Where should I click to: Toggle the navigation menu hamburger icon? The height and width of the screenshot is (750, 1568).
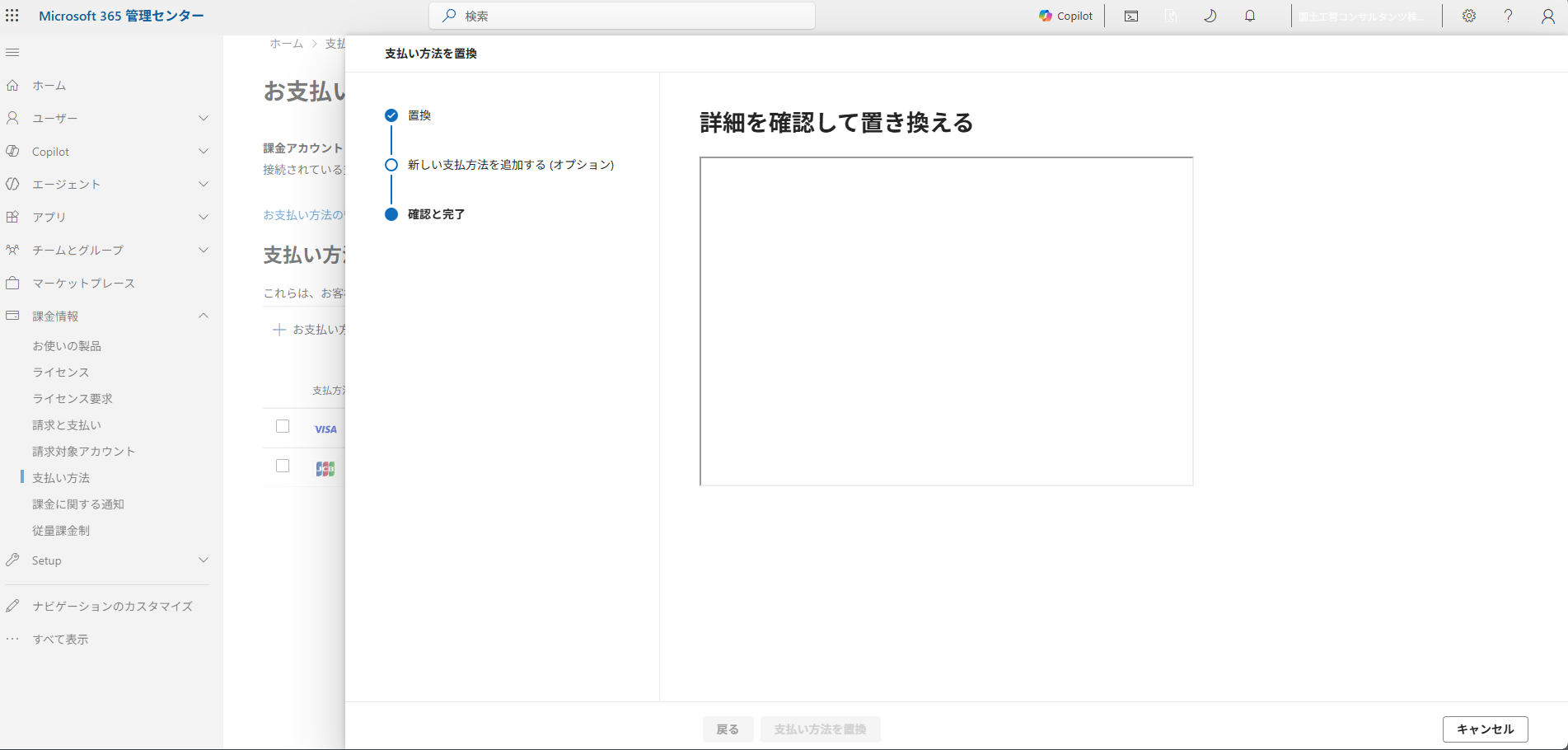pyautogui.click(x=12, y=53)
